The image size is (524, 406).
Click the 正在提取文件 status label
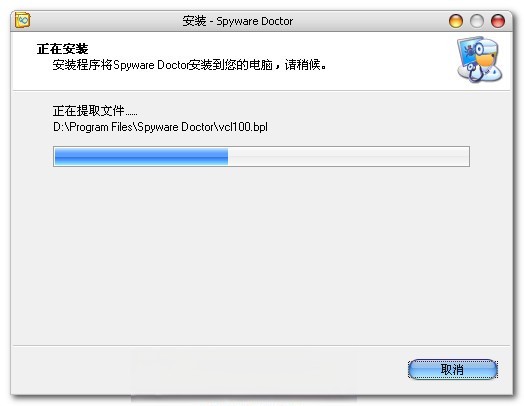95,111
